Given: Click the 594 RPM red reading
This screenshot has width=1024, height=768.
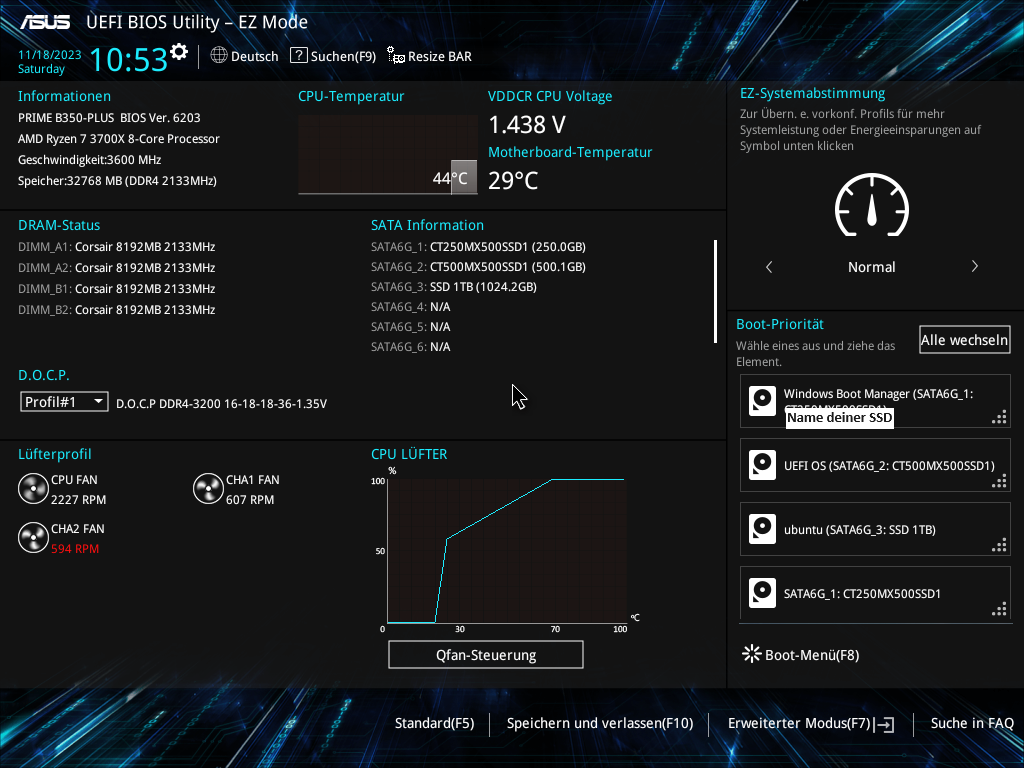Looking at the screenshot, I should pyautogui.click(x=75, y=549).
